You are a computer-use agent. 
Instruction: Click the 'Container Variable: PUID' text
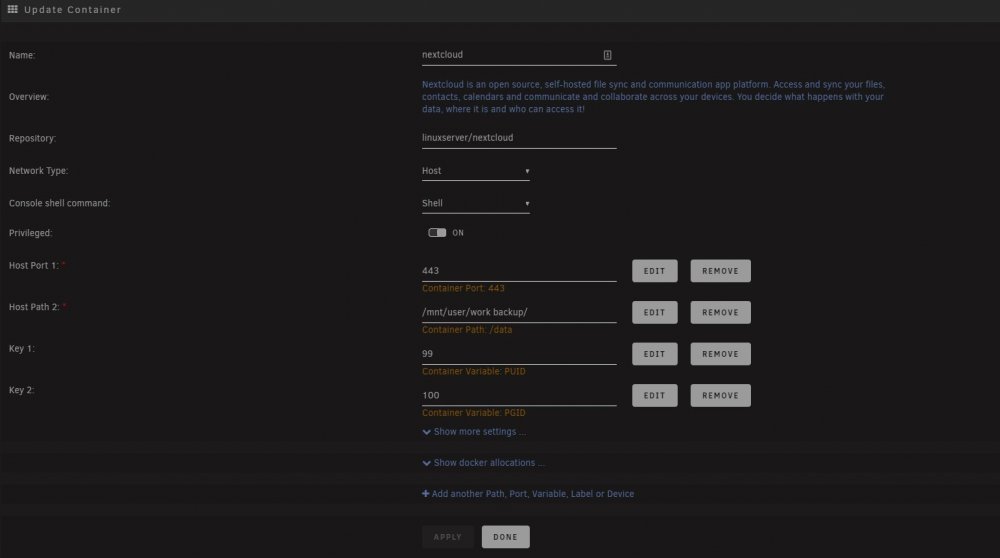tap(474, 371)
